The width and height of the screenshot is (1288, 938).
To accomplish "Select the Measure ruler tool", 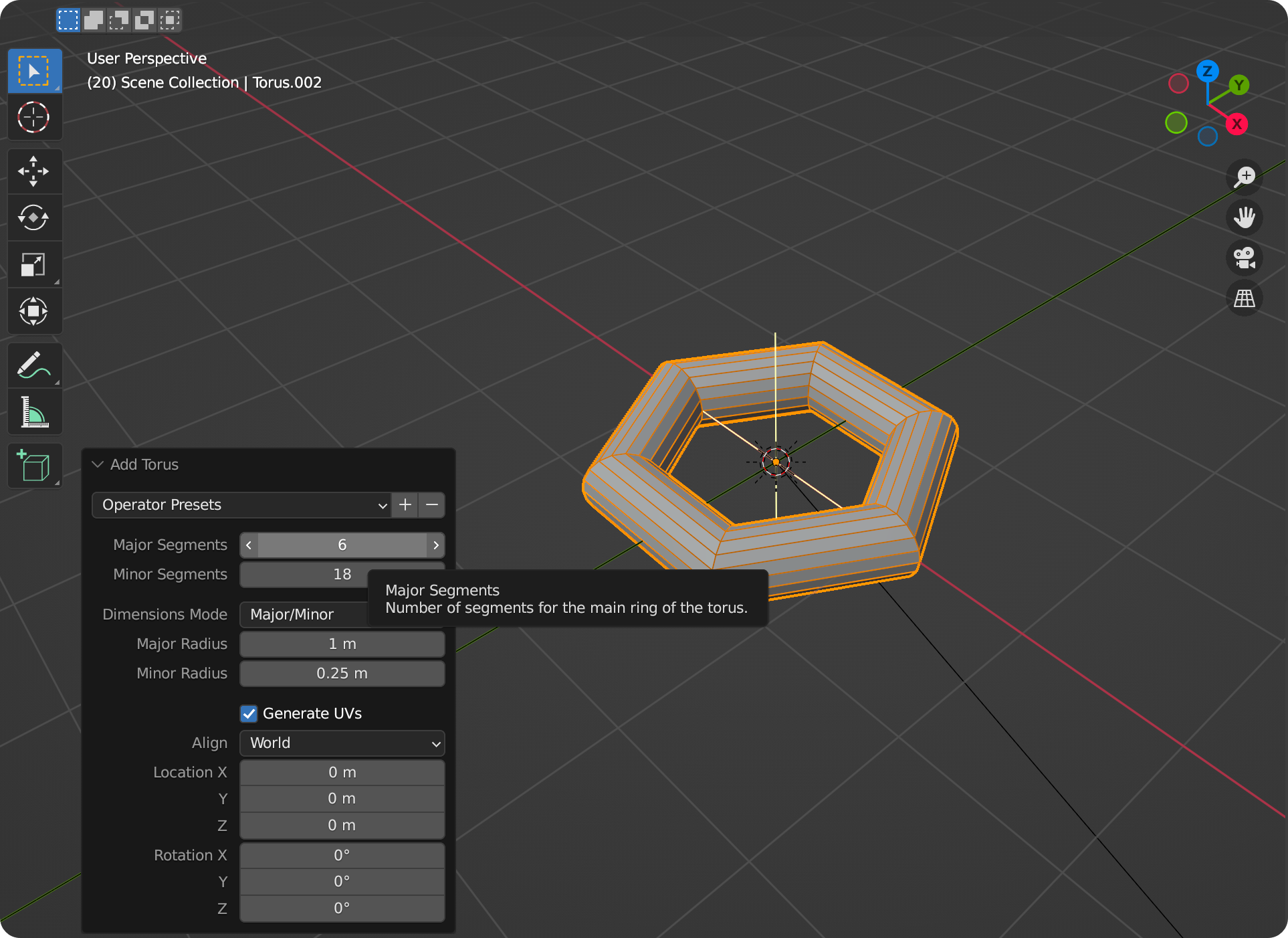I will tap(35, 412).
